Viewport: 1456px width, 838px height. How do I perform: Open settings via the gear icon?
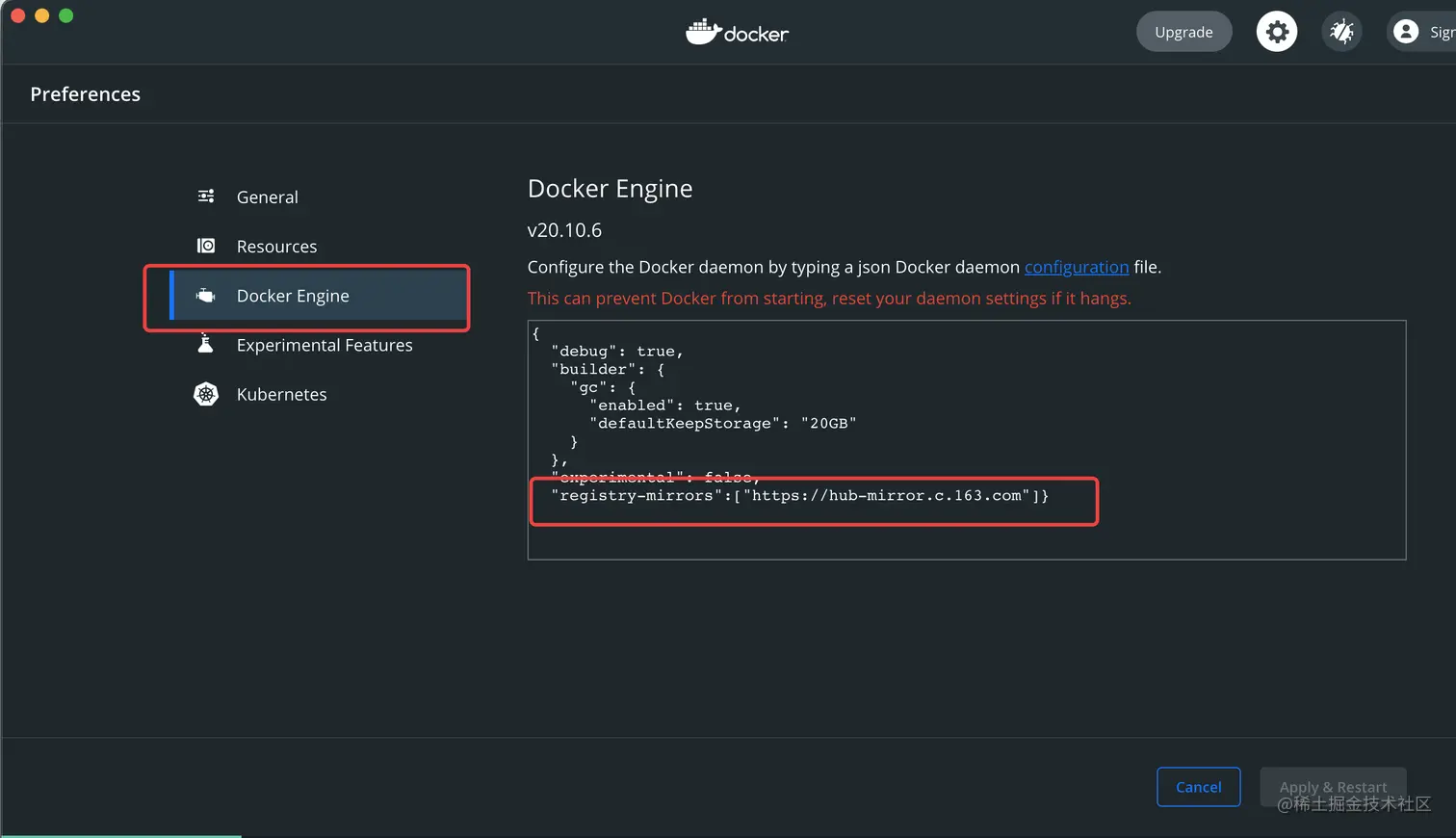(x=1277, y=32)
